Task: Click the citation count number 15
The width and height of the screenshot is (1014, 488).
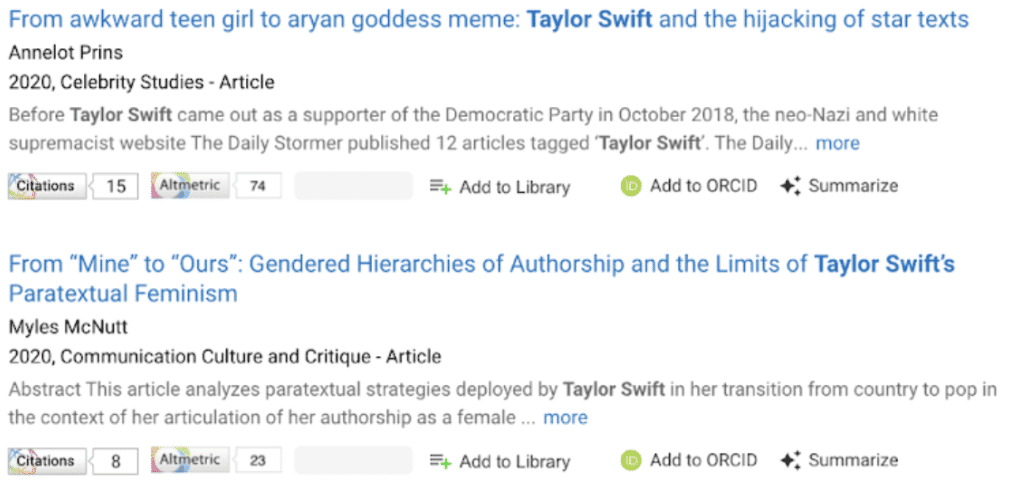Action: point(116,186)
